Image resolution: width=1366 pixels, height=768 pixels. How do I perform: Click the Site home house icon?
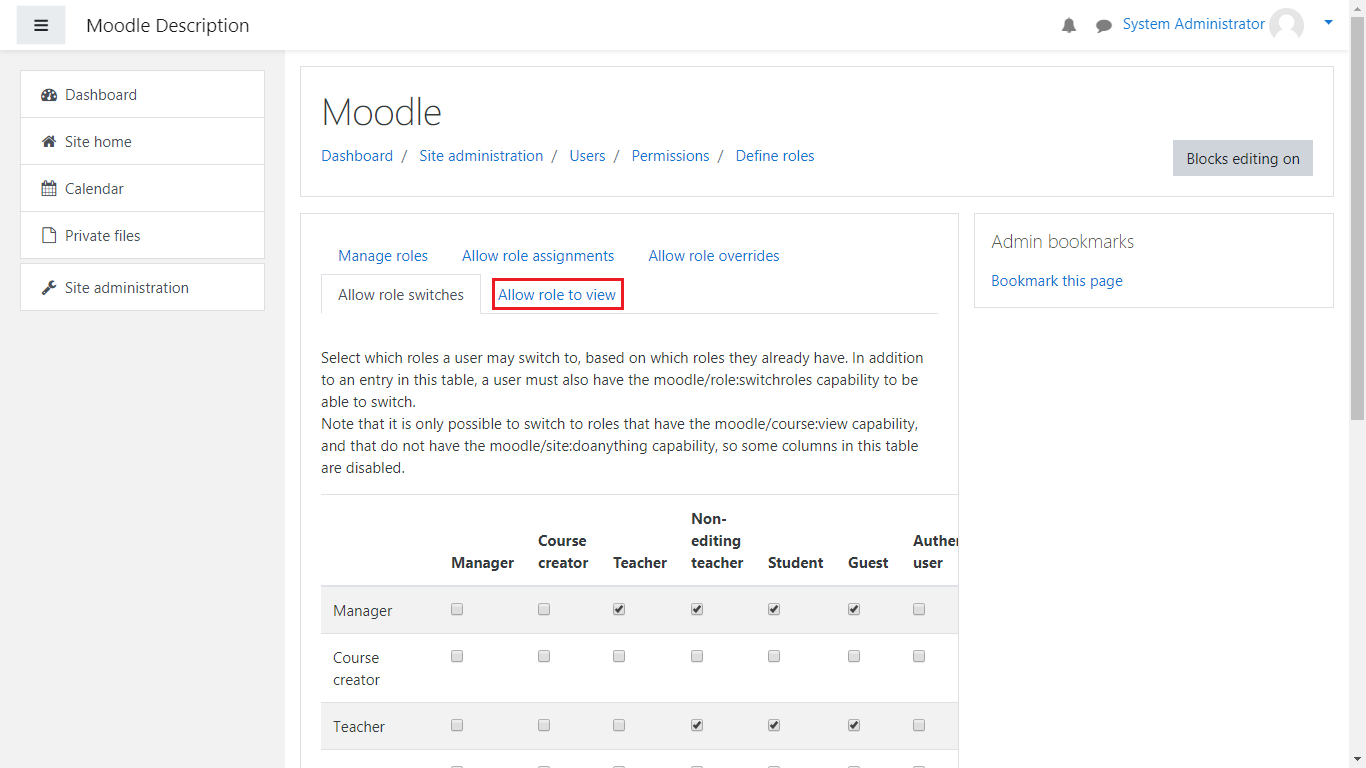pyautogui.click(x=49, y=142)
